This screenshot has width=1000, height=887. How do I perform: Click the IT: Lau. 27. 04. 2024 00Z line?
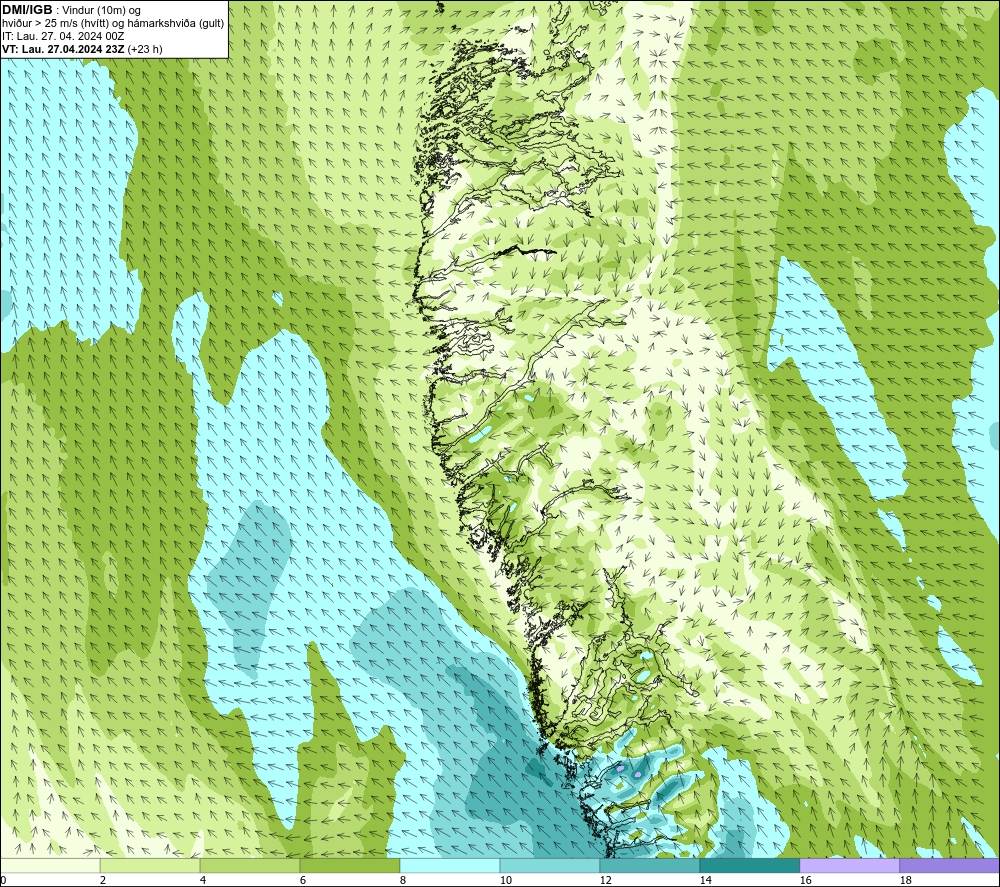[63, 36]
